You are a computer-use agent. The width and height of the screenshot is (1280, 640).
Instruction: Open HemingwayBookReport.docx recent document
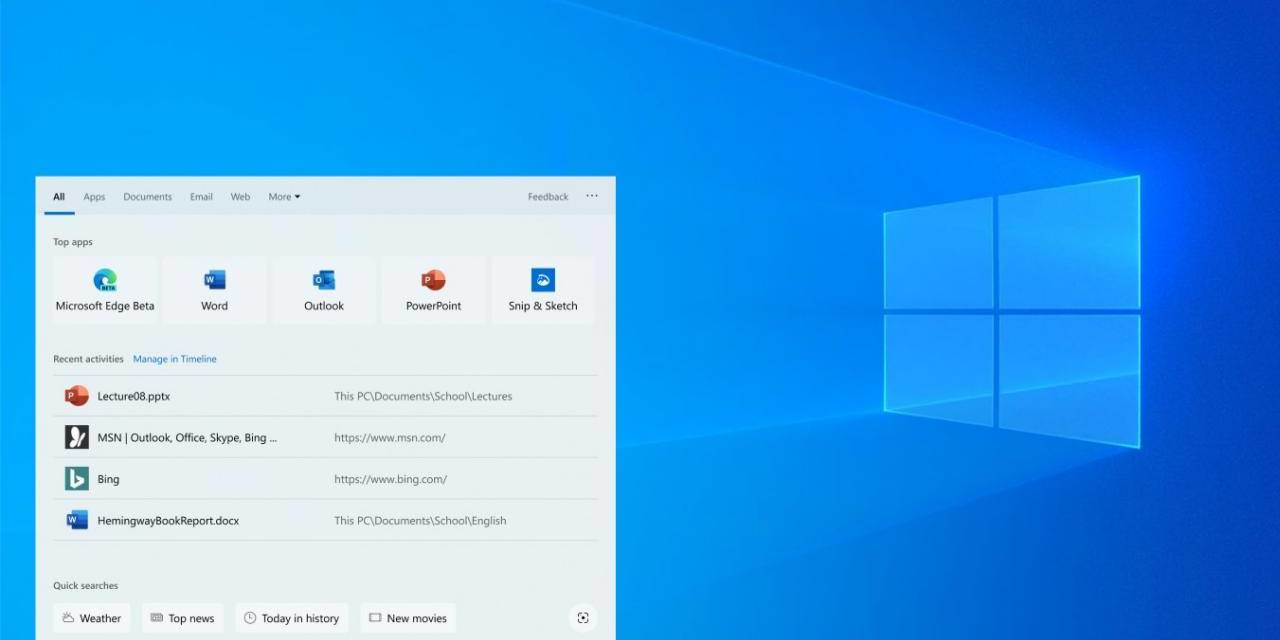(x=168, y=521)
